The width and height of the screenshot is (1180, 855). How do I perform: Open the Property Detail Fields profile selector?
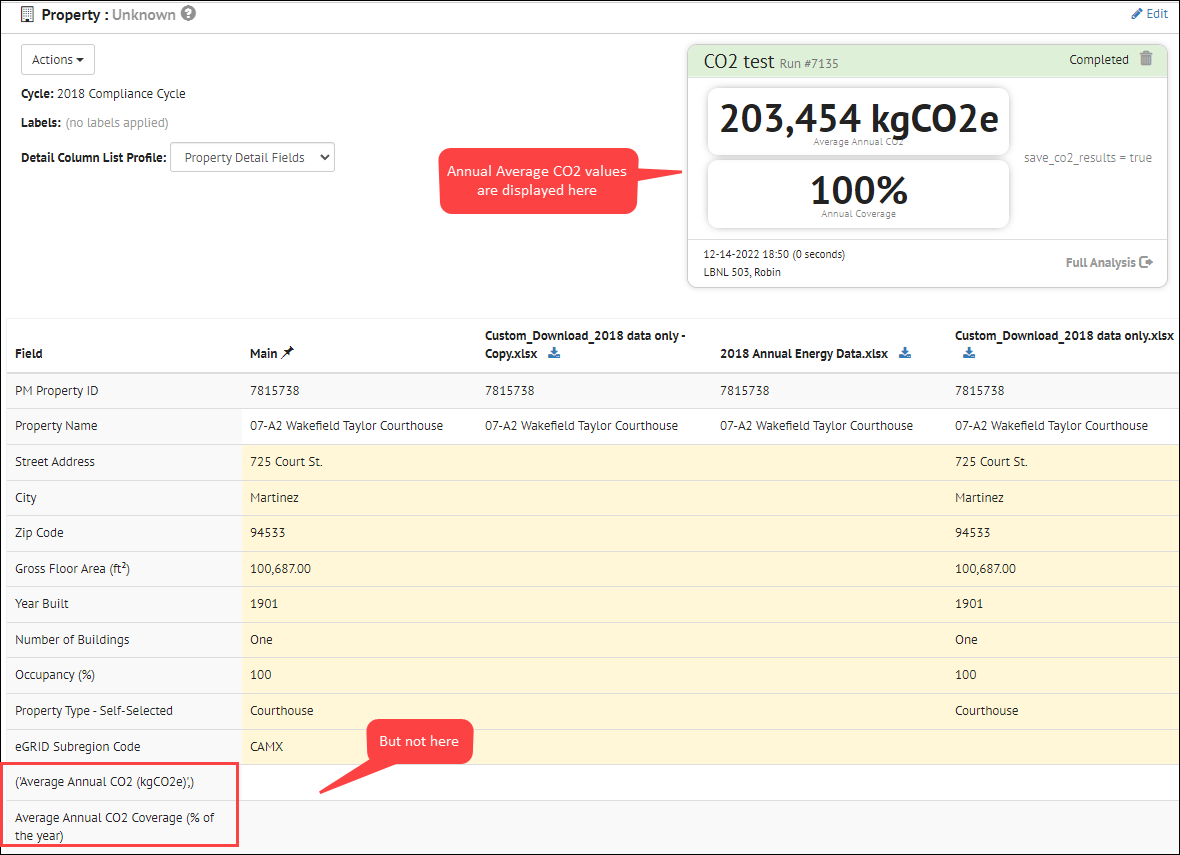(252, 157)
